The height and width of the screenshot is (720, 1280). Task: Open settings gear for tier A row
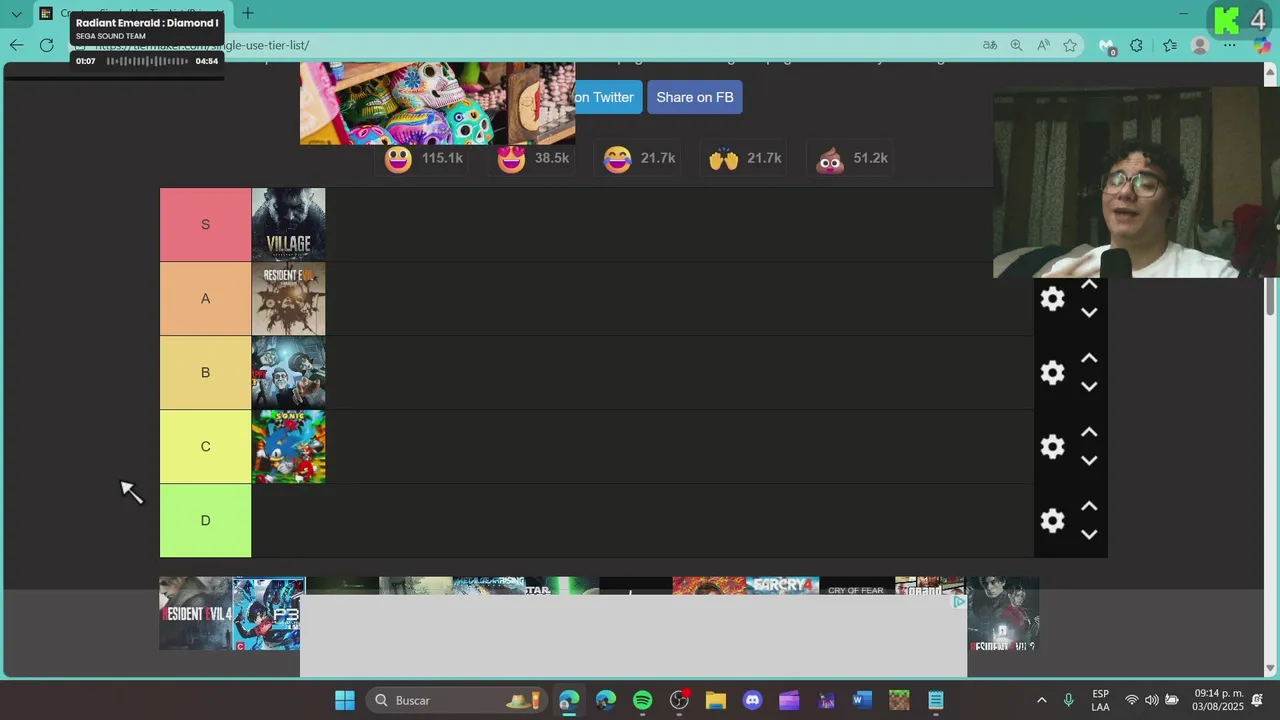[x=1052, y=299]
